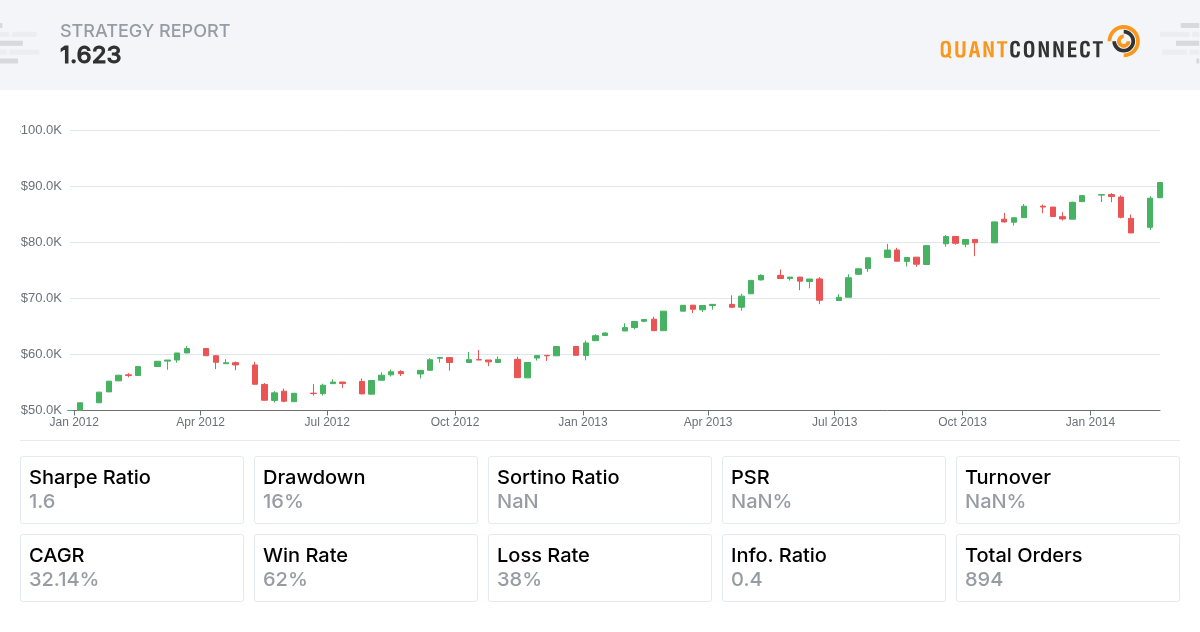Click the Oct 2013 x-axis label
Image resolution: width=1200 pixels, height=632 pixels.
click(x=962, y=422)
